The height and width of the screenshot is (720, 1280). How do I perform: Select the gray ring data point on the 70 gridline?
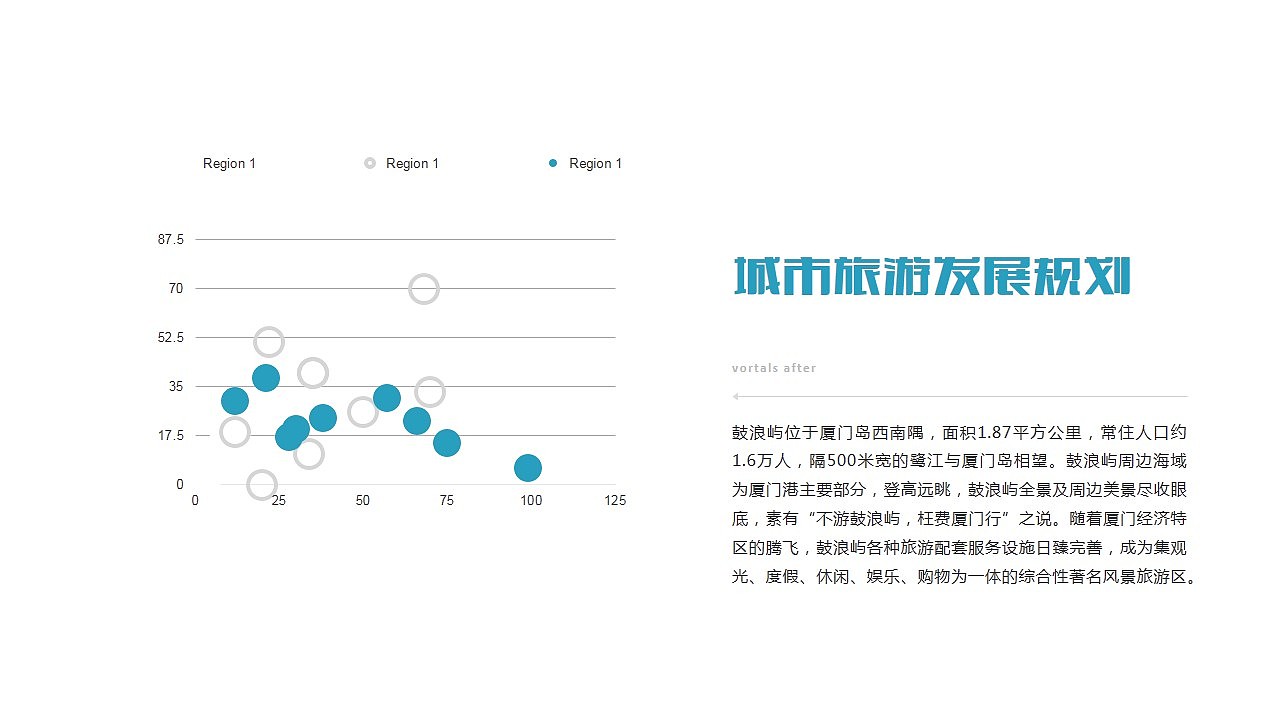pos(424,288)
